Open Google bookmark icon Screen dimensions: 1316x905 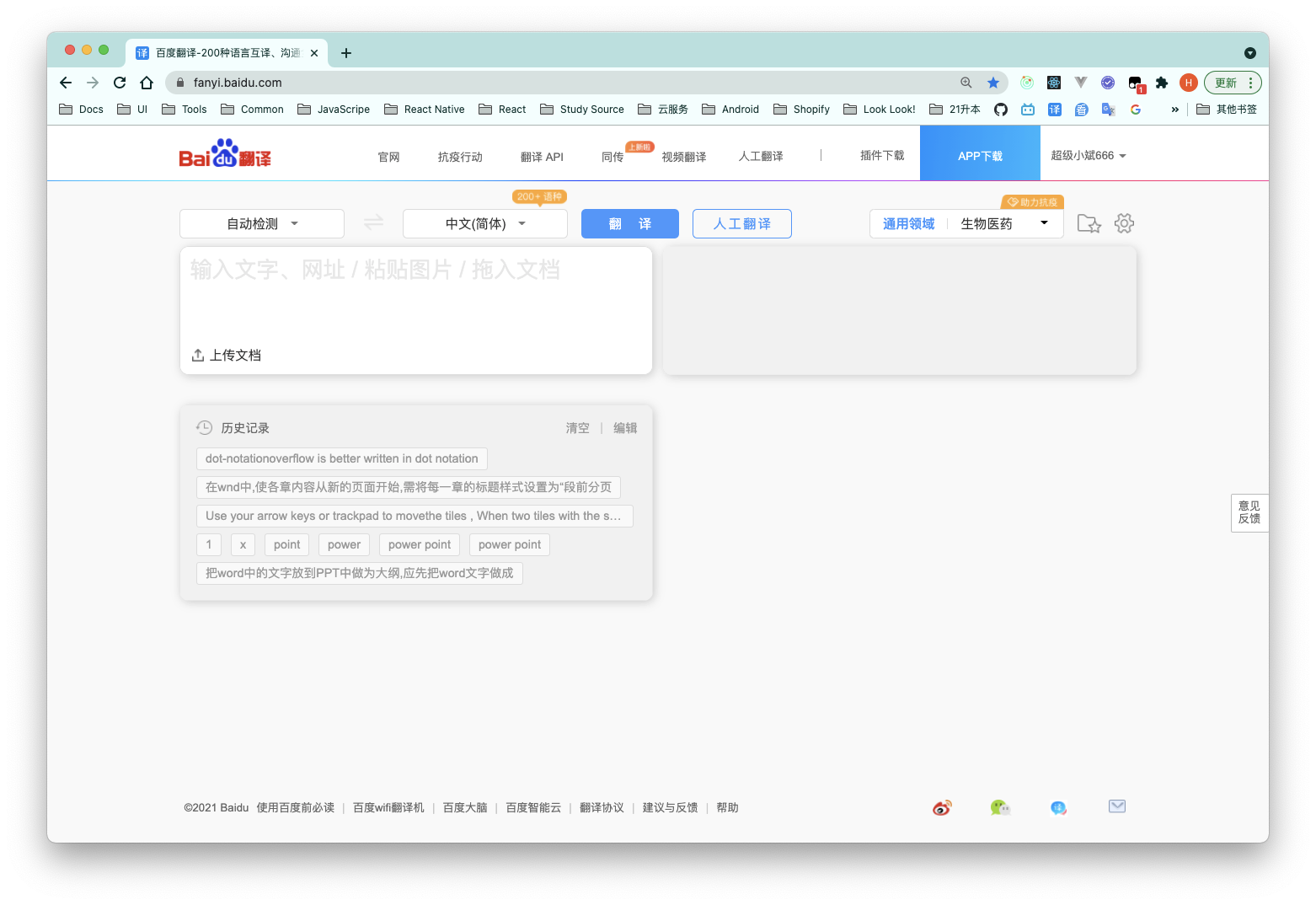pos(1136,110)
